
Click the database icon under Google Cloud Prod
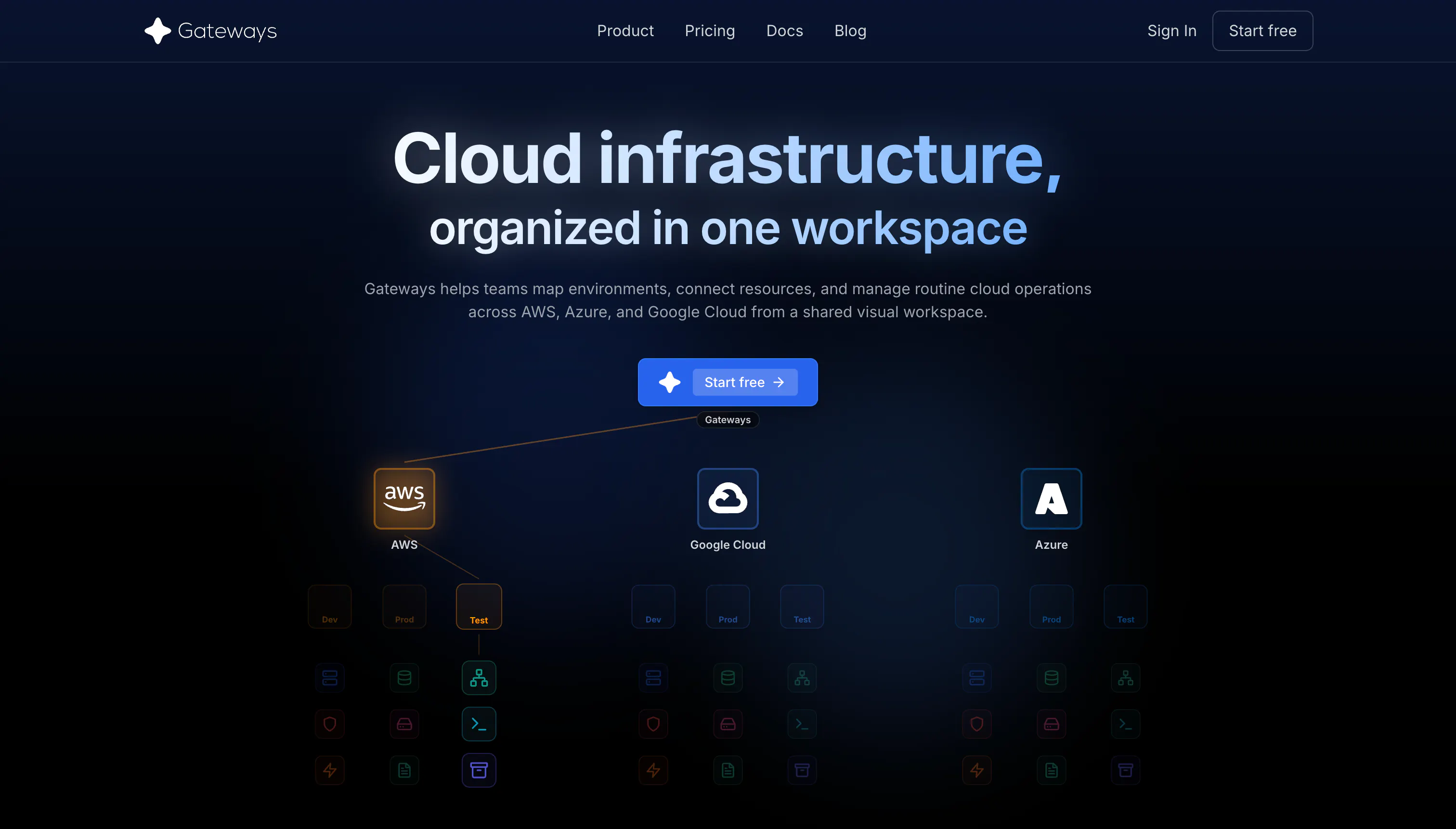(x=728, y=677)
